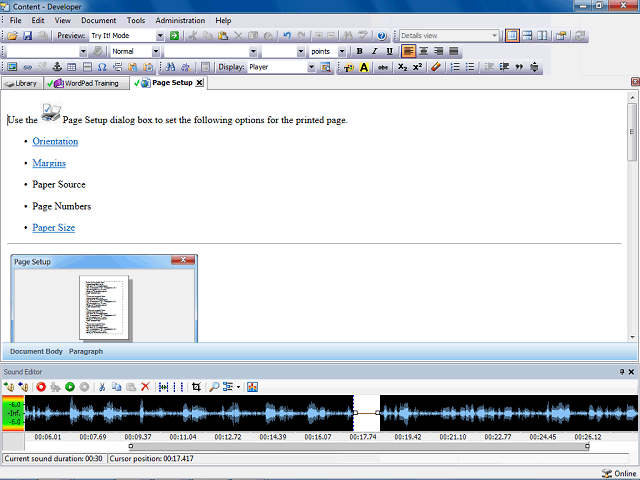640x480 pixels.
Task: Open the font name dropdown next to Normal
Action: [253, 51]
